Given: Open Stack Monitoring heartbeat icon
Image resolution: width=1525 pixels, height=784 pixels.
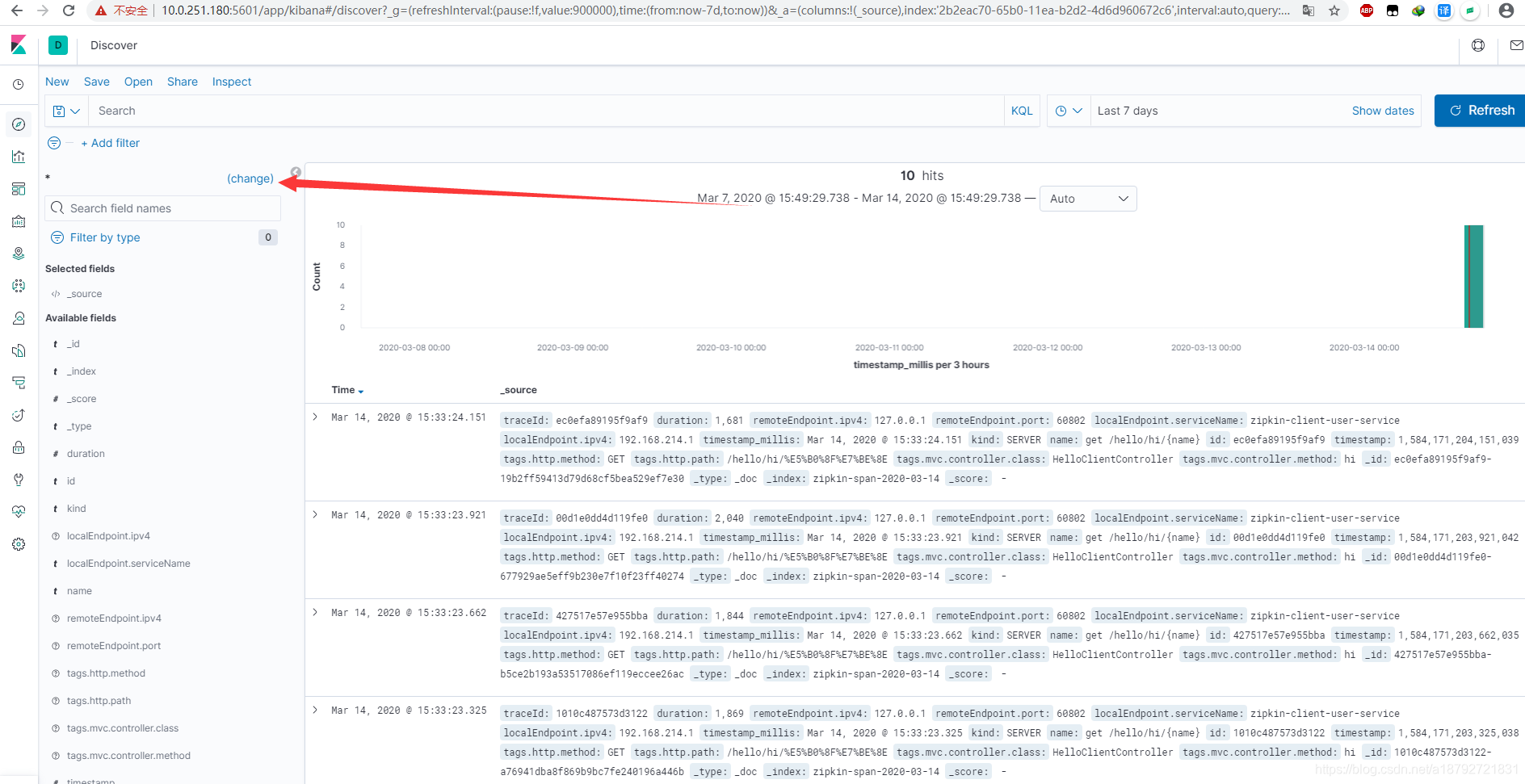Looking at the screenshot, I should tap(19, 512).
